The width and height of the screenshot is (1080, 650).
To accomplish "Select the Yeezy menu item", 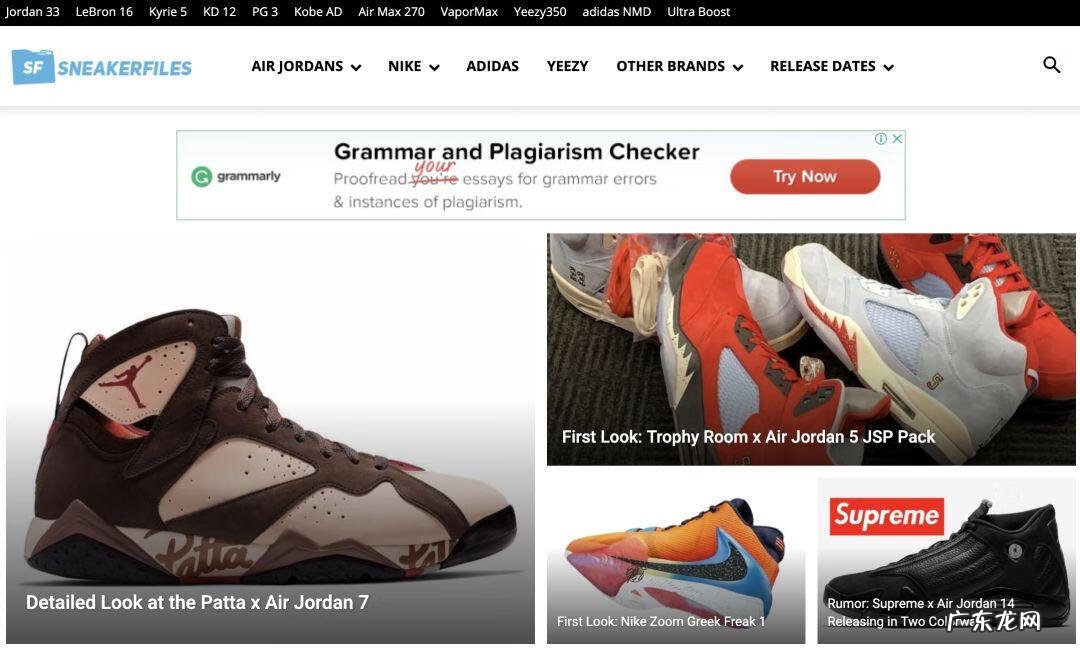I will [x=568, y=66].
